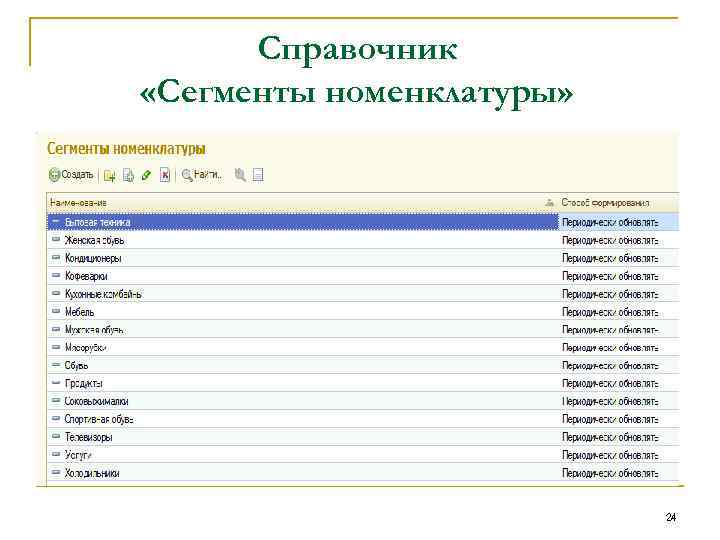Sort by Наименование column header
Image resolution: width=720 pixels, height=540 pixels.
(302, 202)
